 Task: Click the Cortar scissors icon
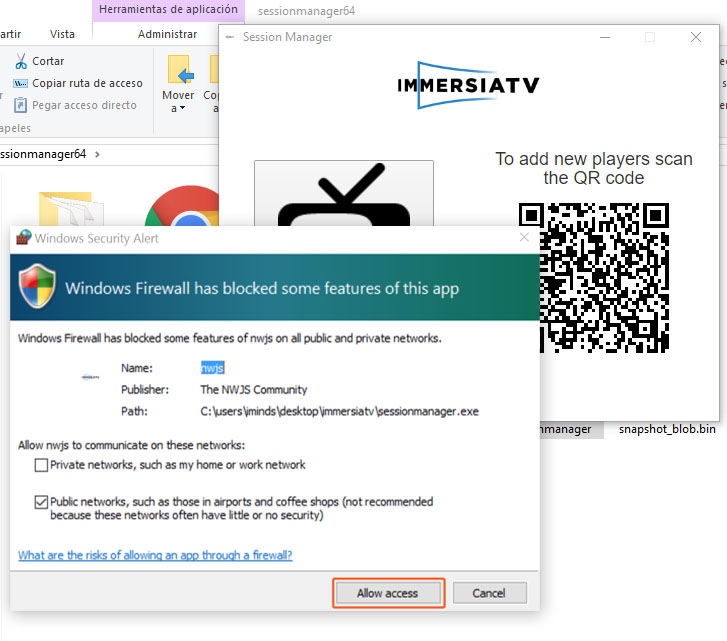[21, 61]
